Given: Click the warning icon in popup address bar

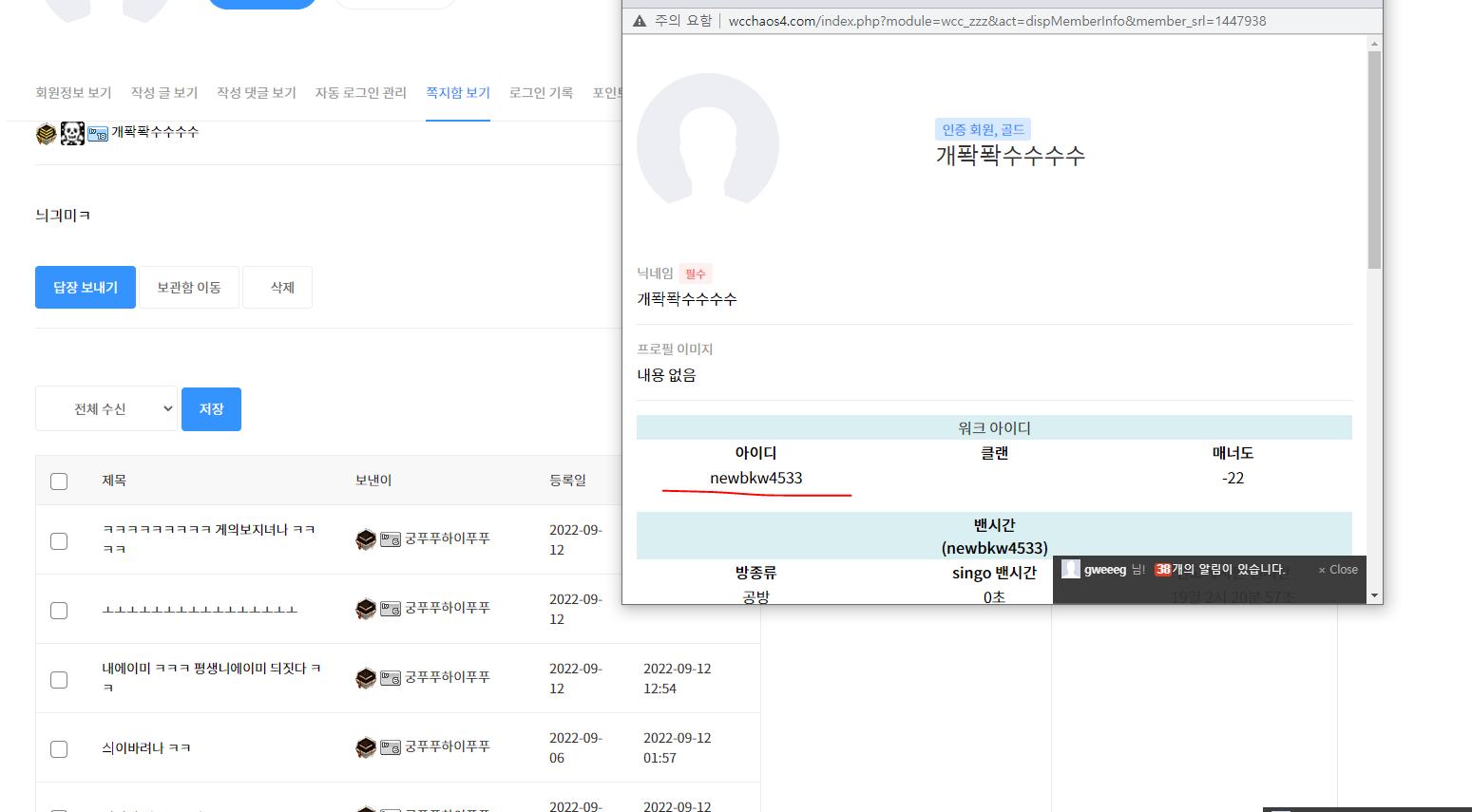Looking at the screenshot, I should (640, 21).
